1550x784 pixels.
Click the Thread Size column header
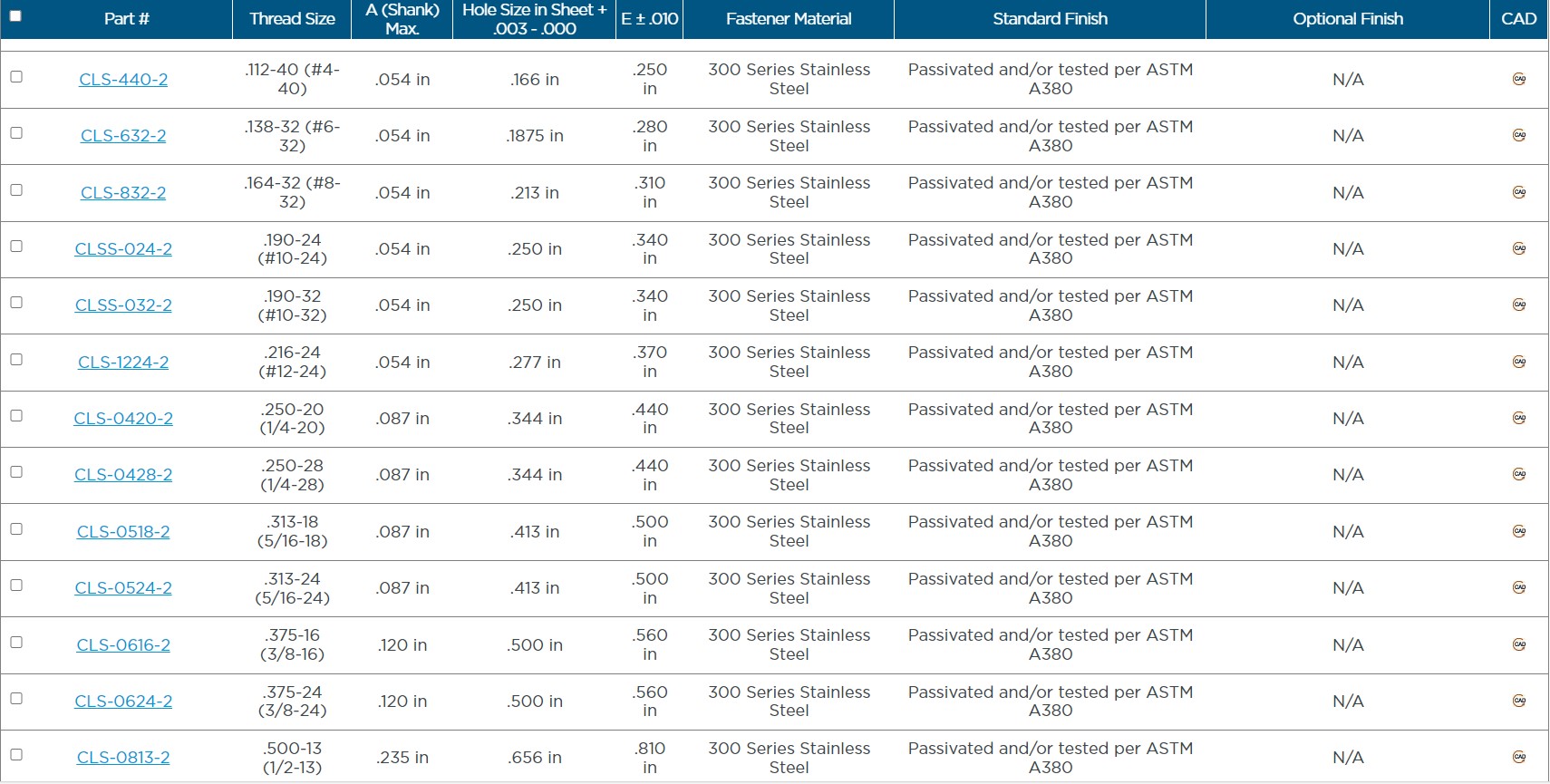coord(292,19)
